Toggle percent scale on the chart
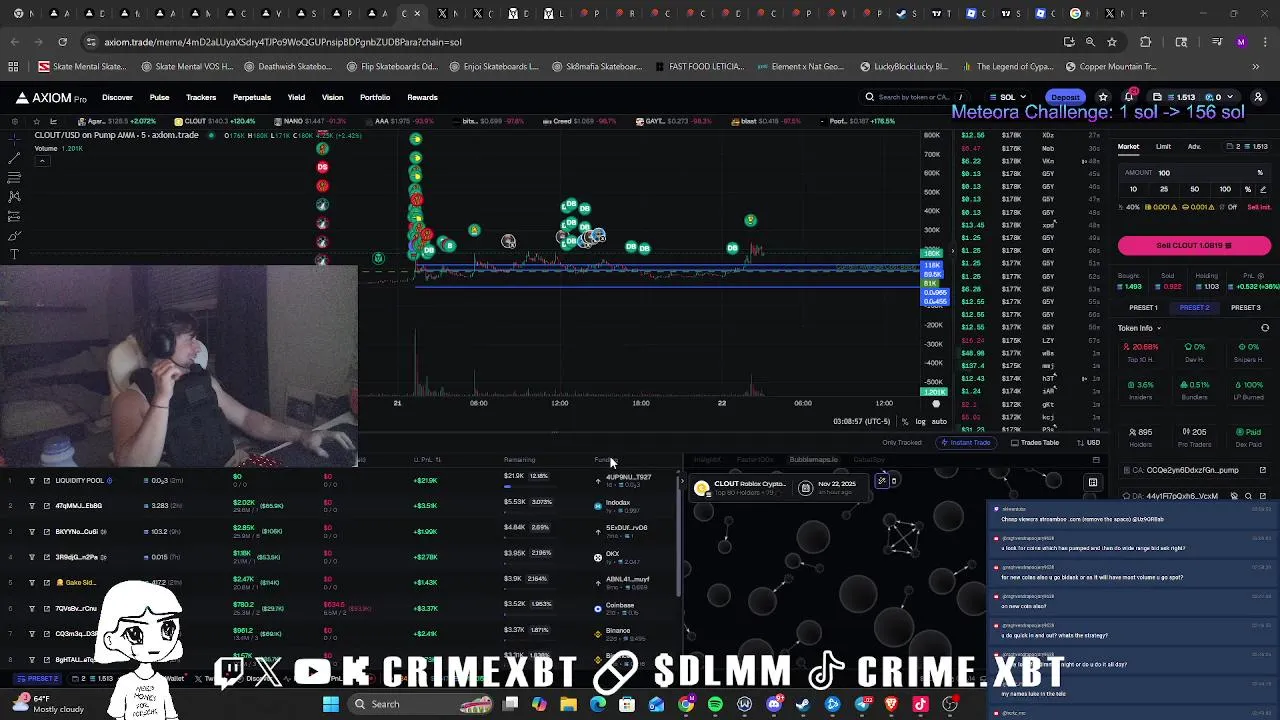1280x720 pixels. pos(905,421)
